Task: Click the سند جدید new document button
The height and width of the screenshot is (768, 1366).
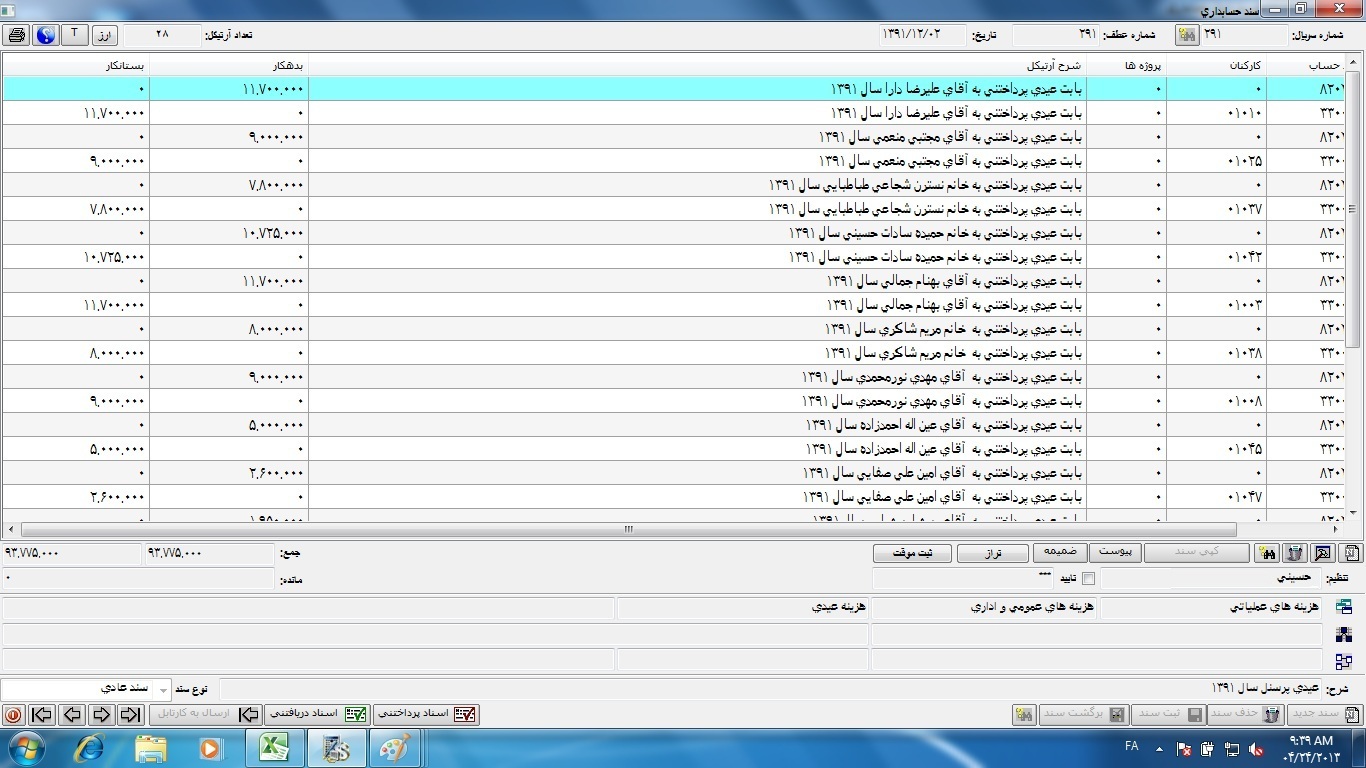Action: [1325, 714]
